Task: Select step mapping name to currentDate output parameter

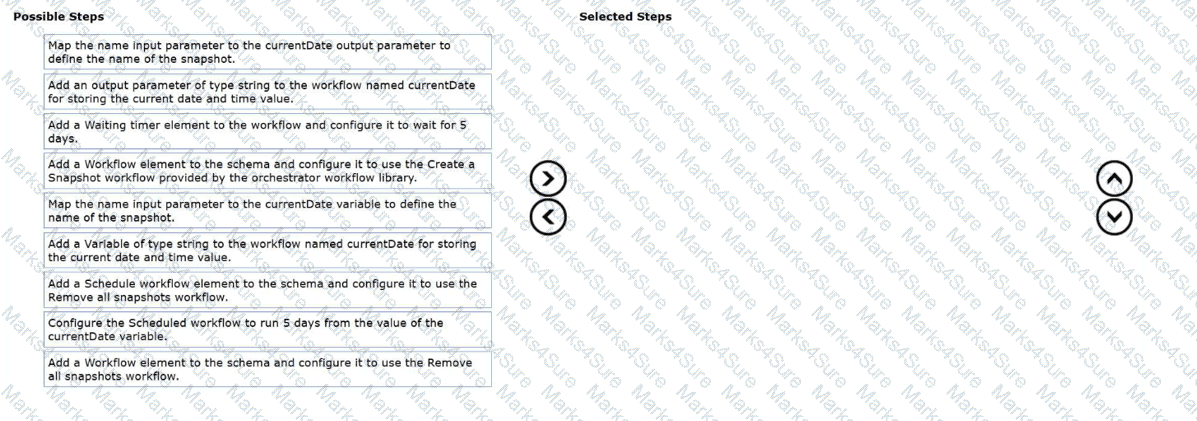Action: coord(268,52)
